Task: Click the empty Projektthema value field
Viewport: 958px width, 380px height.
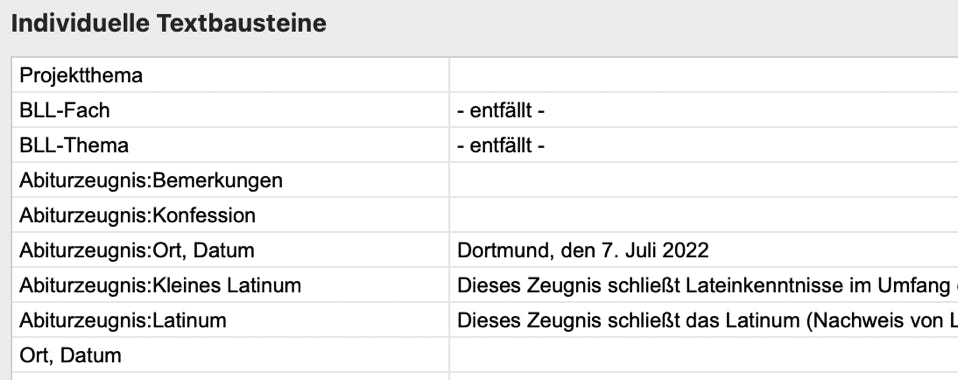Action: point(704,75)
